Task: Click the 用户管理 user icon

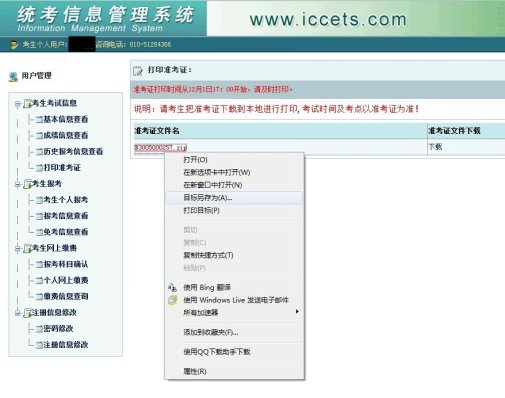Action: [13, 77]
